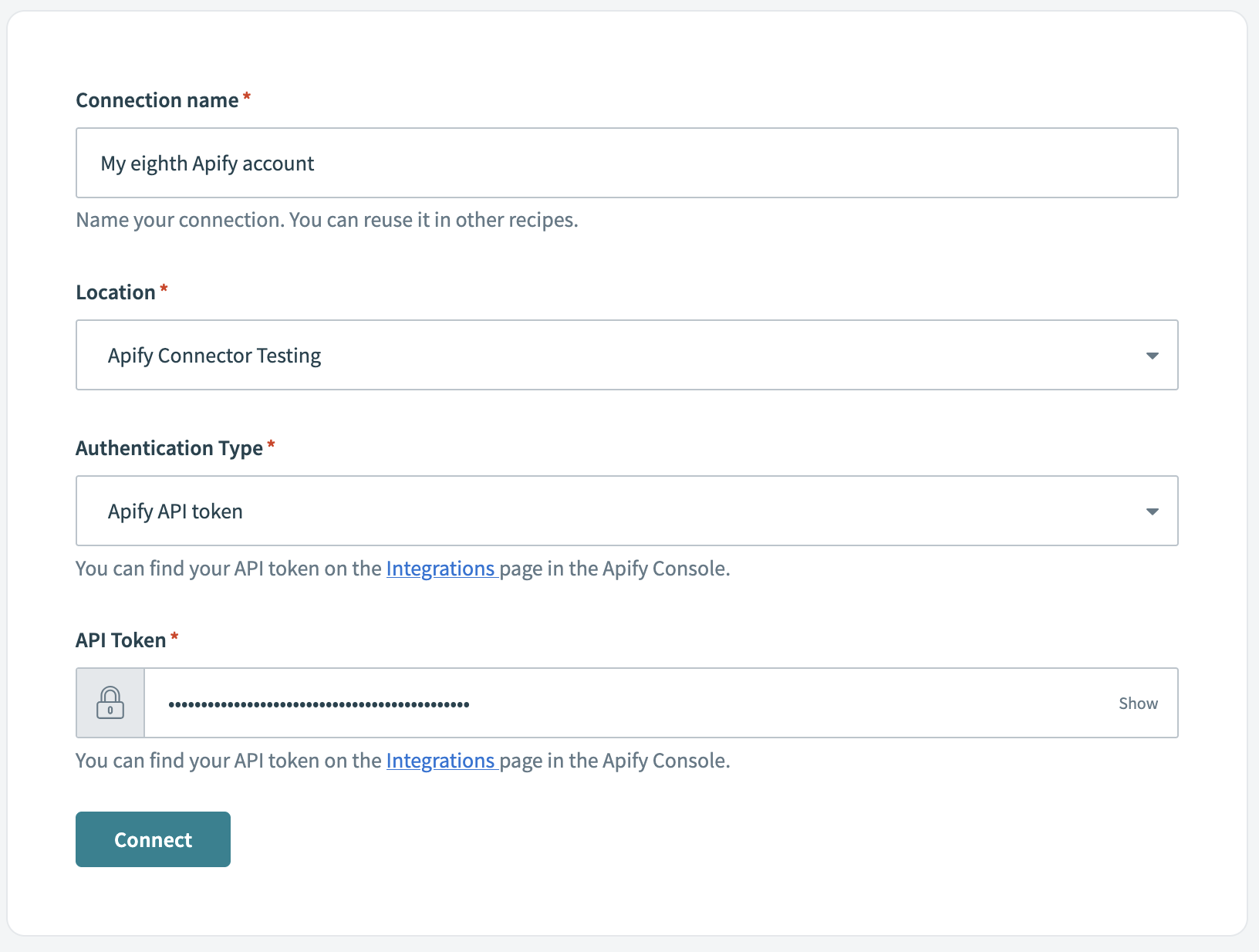Open the Integrations link below API Token
This screenshot has height=952, width=1259.
pyautogui.click(x=441, y=760)
